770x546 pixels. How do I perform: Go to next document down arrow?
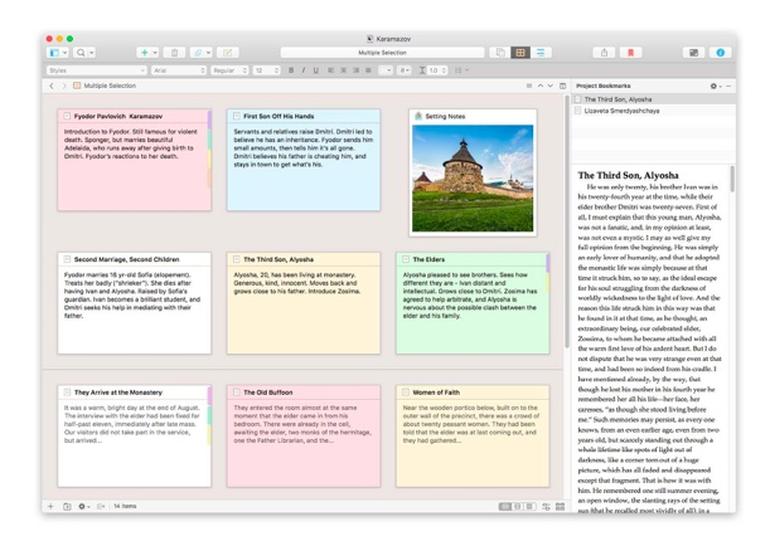tap(550, 85)
